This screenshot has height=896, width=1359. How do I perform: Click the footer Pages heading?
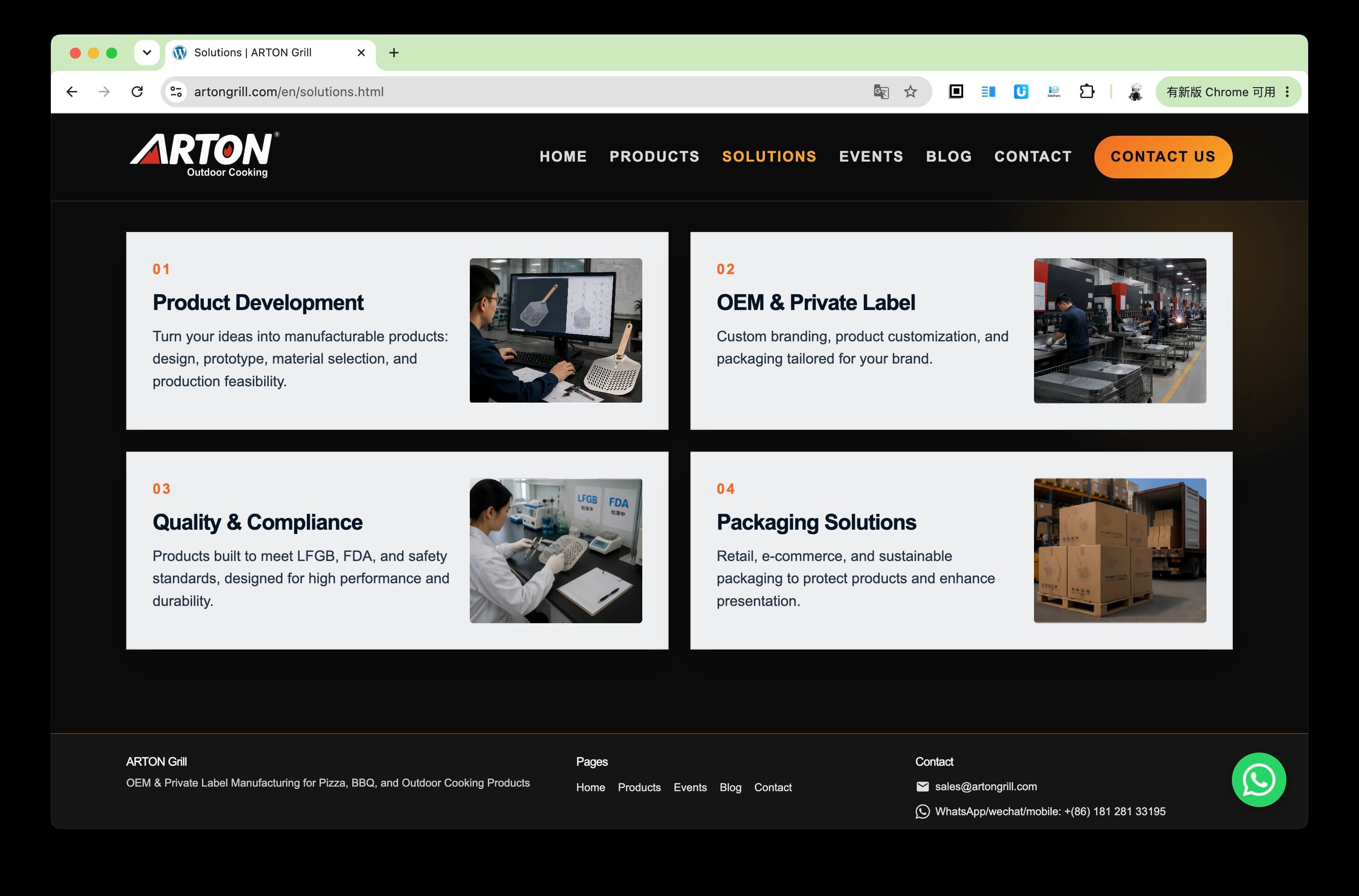tap(591, 762)
